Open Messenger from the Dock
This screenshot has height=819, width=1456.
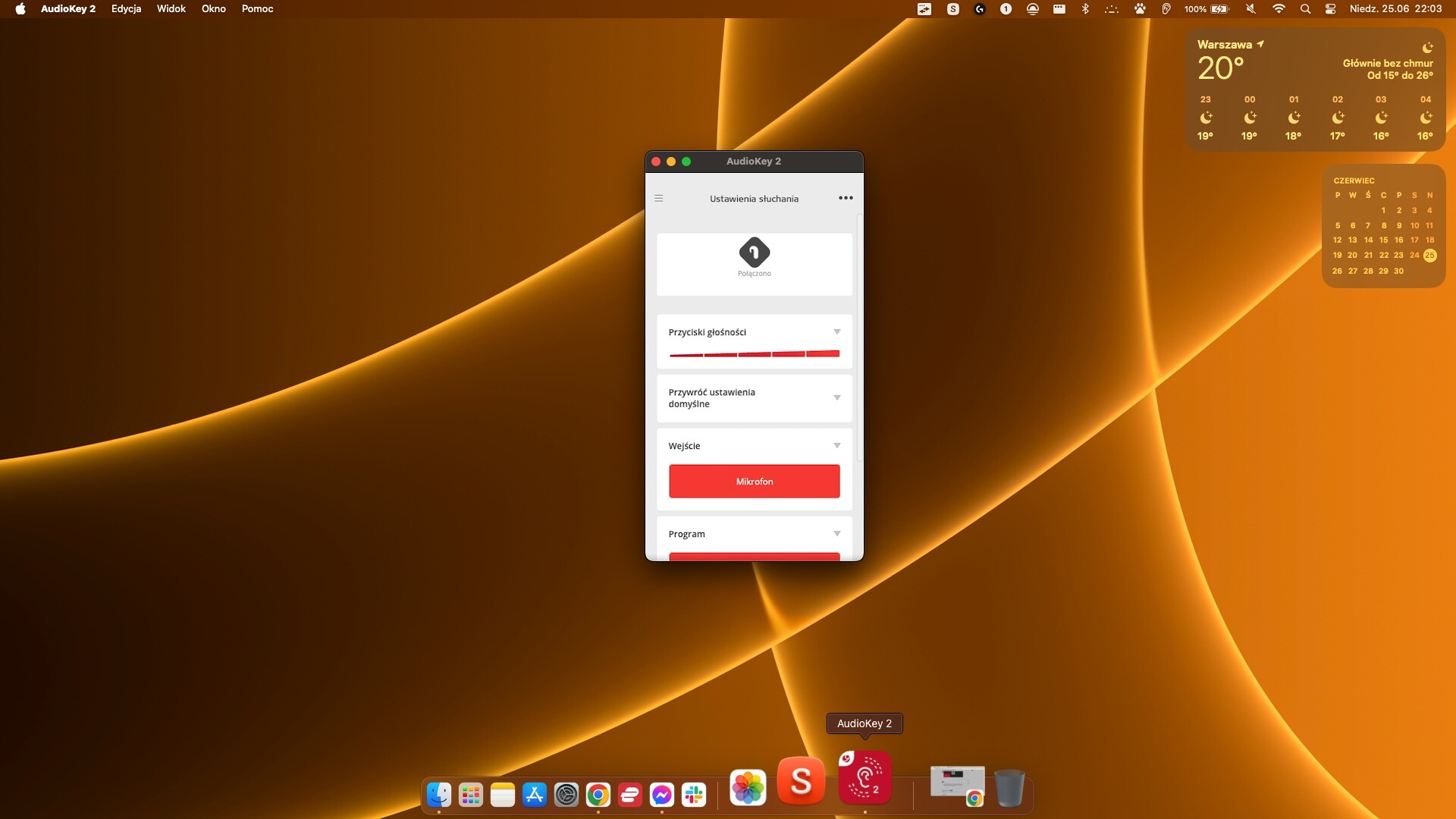pos(662,794)
